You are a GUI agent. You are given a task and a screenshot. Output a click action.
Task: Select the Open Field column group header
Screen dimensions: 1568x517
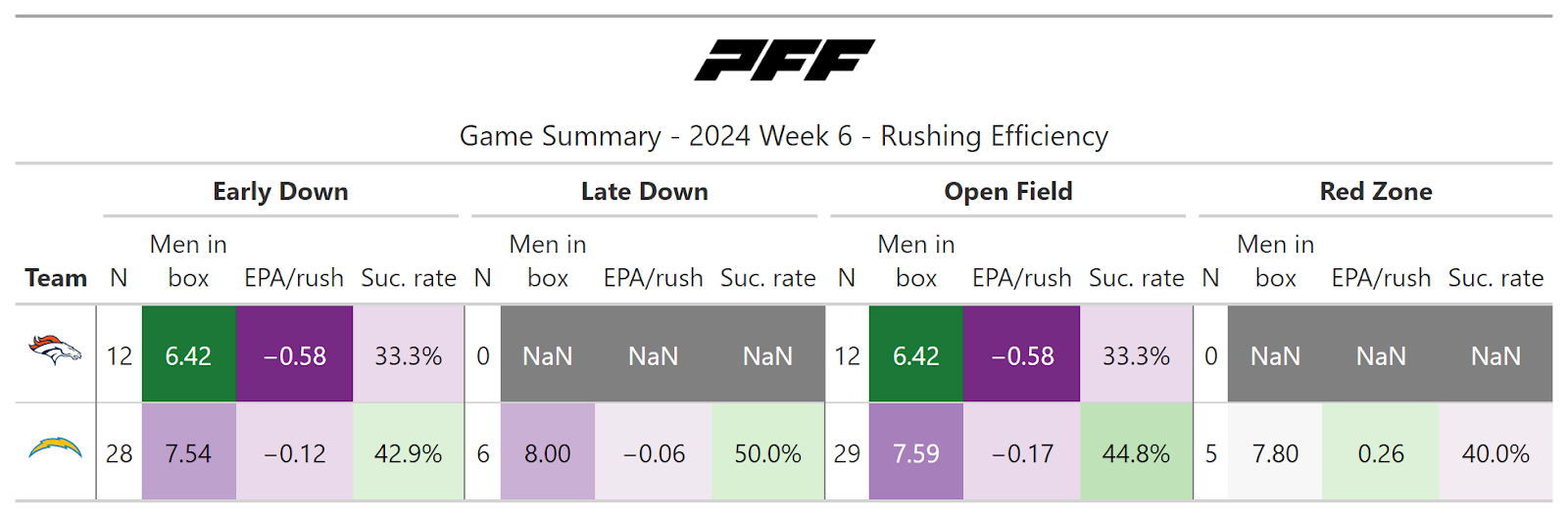coord(1007,192)
